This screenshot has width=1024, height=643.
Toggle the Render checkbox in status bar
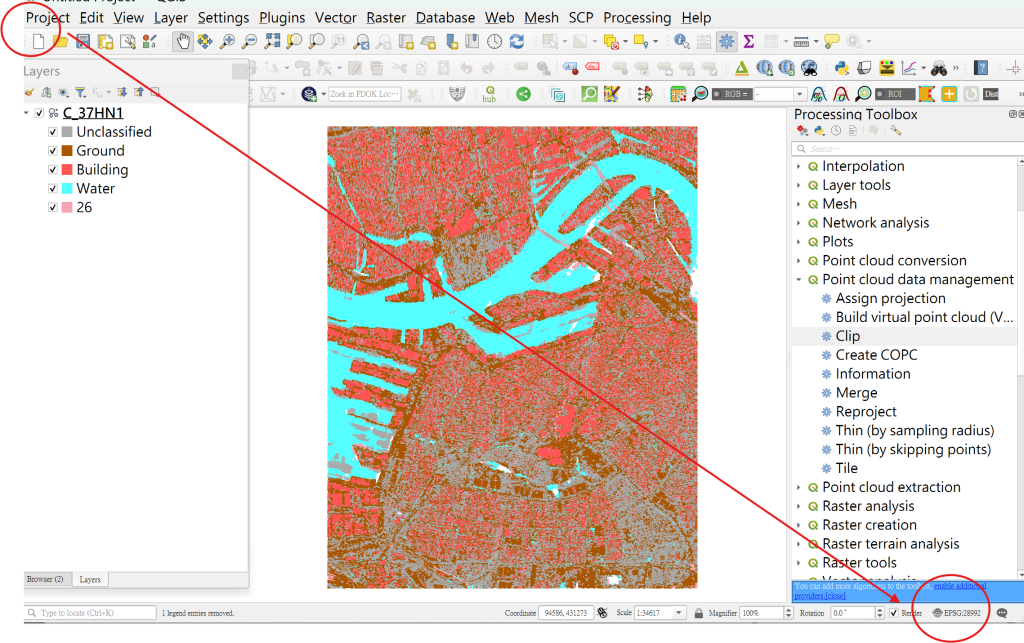[893, 613]
